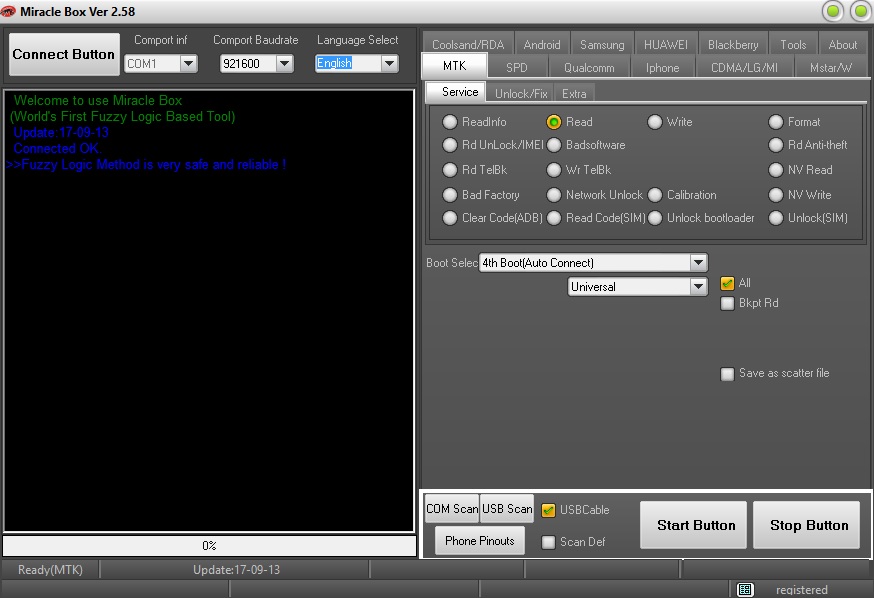
Task: Go to the Blackberry tab
Action: (x=733, y=45)
